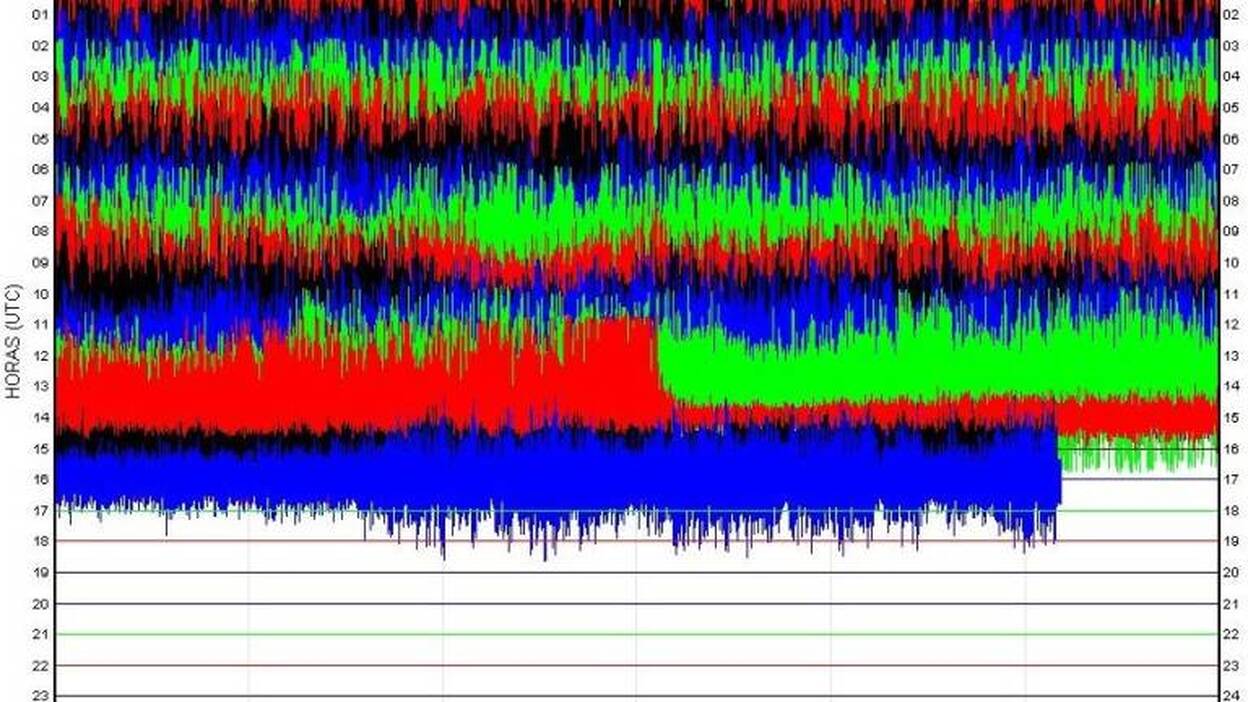Click the 13 label on the right axis

click(1231, 356)
